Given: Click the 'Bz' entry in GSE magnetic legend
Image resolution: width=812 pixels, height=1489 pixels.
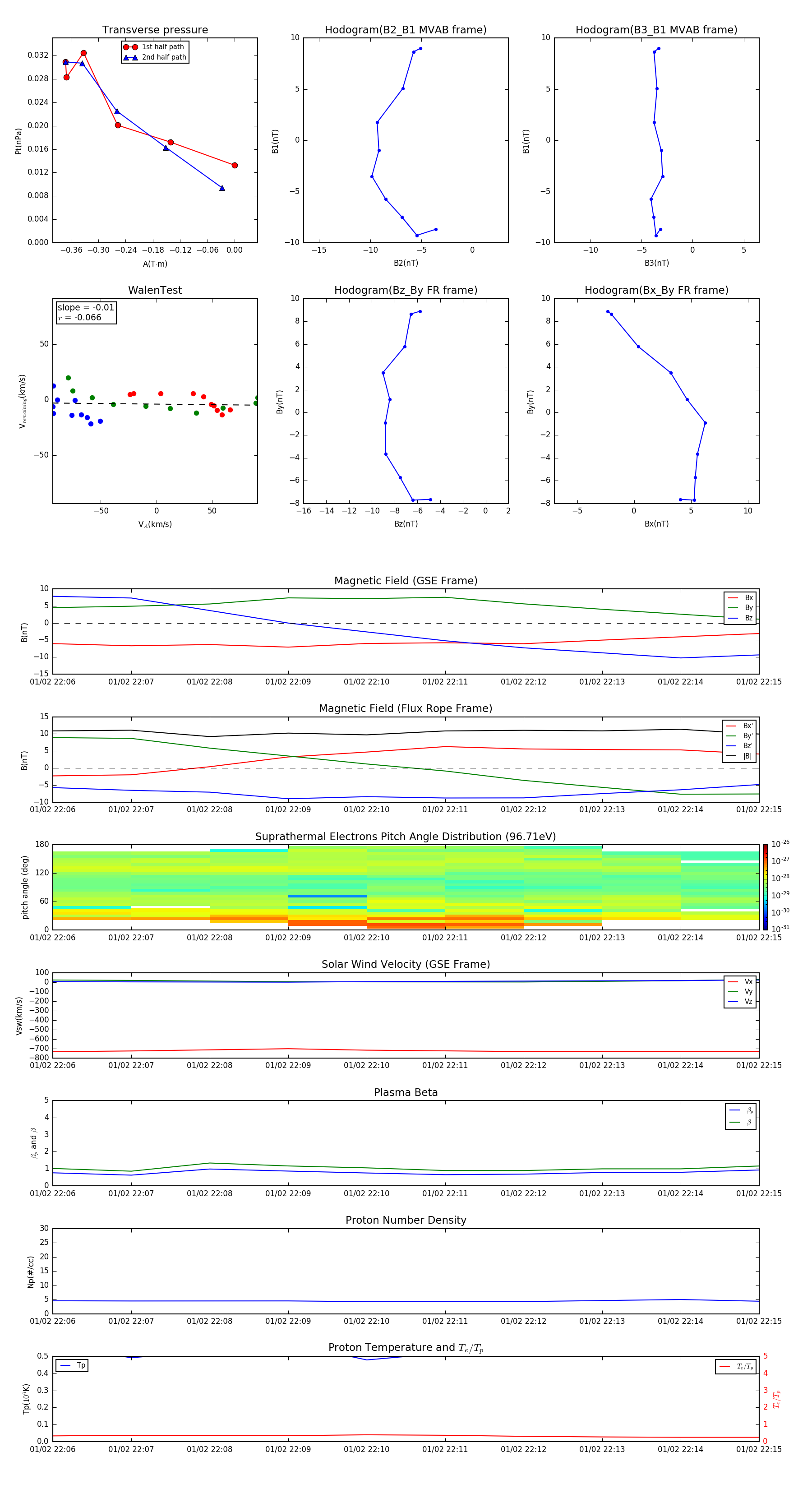Looking at the screenshot, I should tap(740, 618).
